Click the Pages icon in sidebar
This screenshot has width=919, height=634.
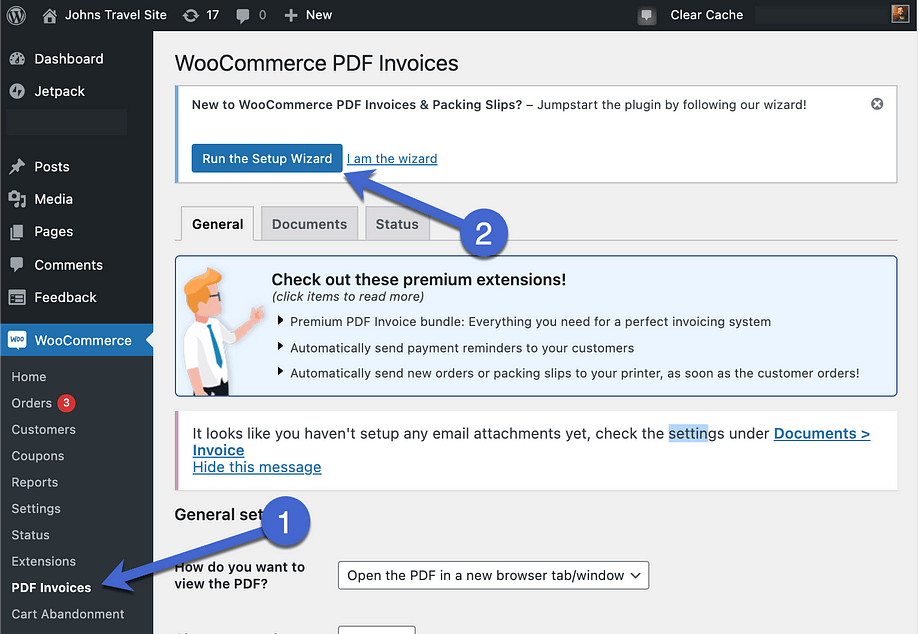tap(17, 232)
